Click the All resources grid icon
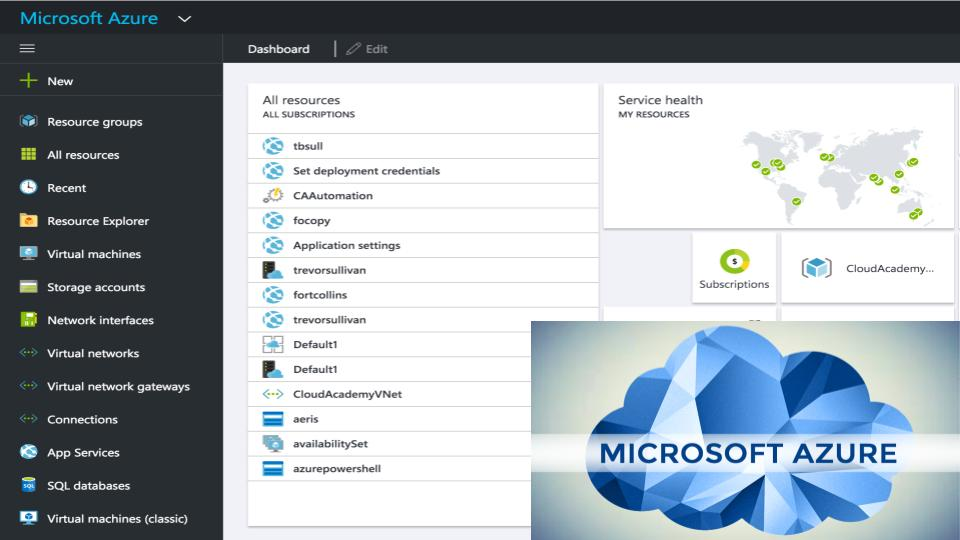The width and height of the screenshot is (960, 540). click(x=28, y=154)
